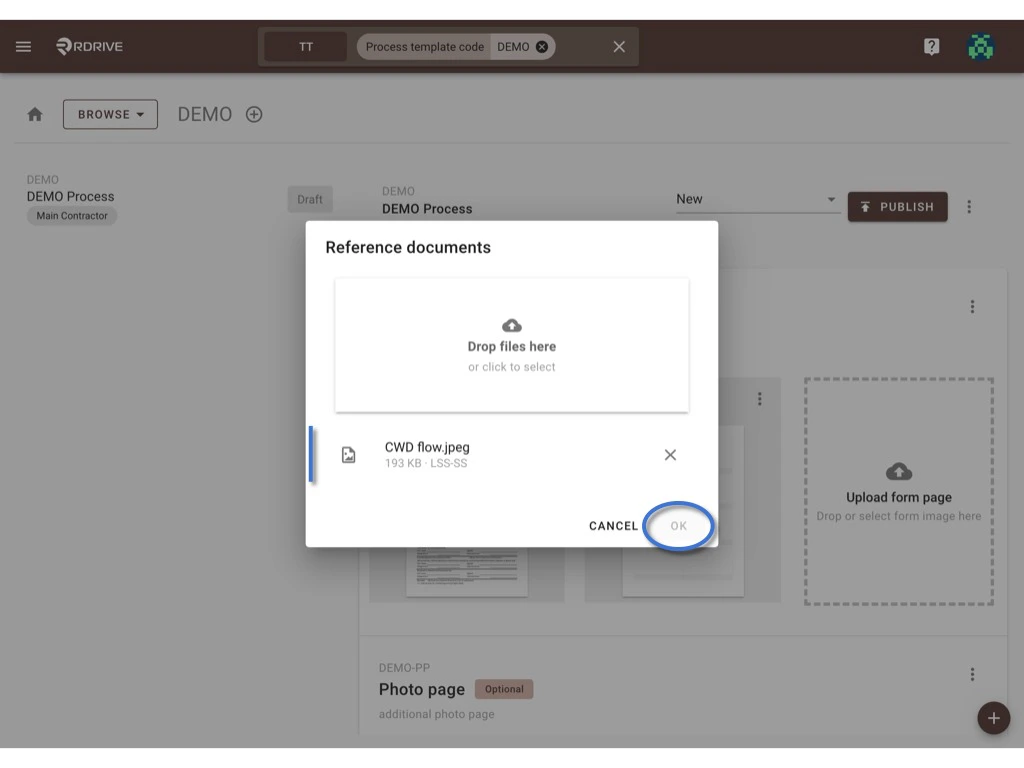Viewport: 1024px width, 768px height.
Task: Click the Optional badge on Photo page
Action: [504, 689]
